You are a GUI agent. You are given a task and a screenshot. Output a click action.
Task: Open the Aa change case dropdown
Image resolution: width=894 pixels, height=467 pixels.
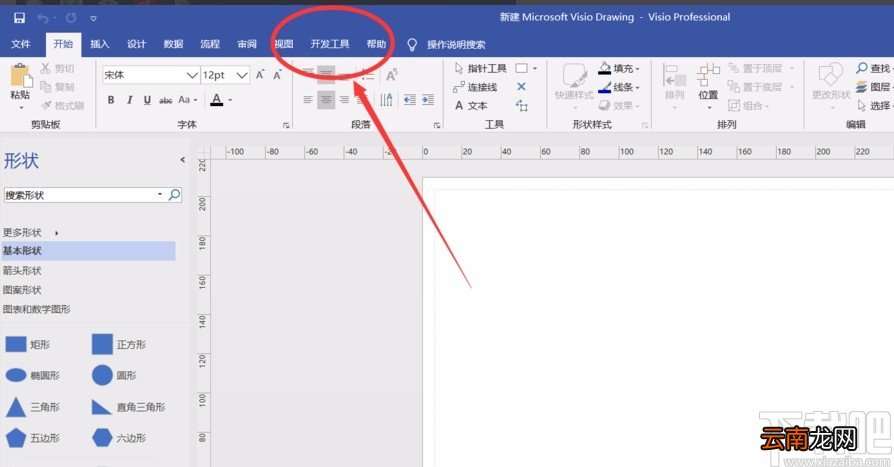pyautogui.click(x=188, y=100)
